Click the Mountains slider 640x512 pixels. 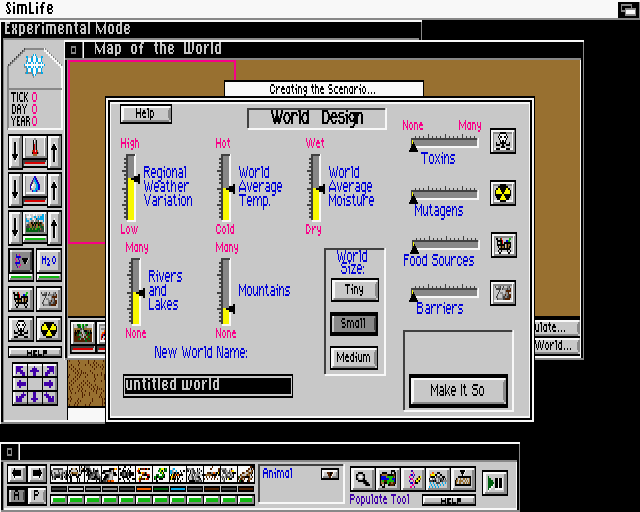pos(226,292)
